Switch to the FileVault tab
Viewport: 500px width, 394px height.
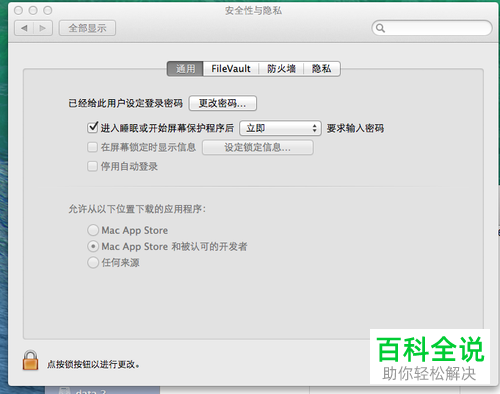click(x=231, y=69)
